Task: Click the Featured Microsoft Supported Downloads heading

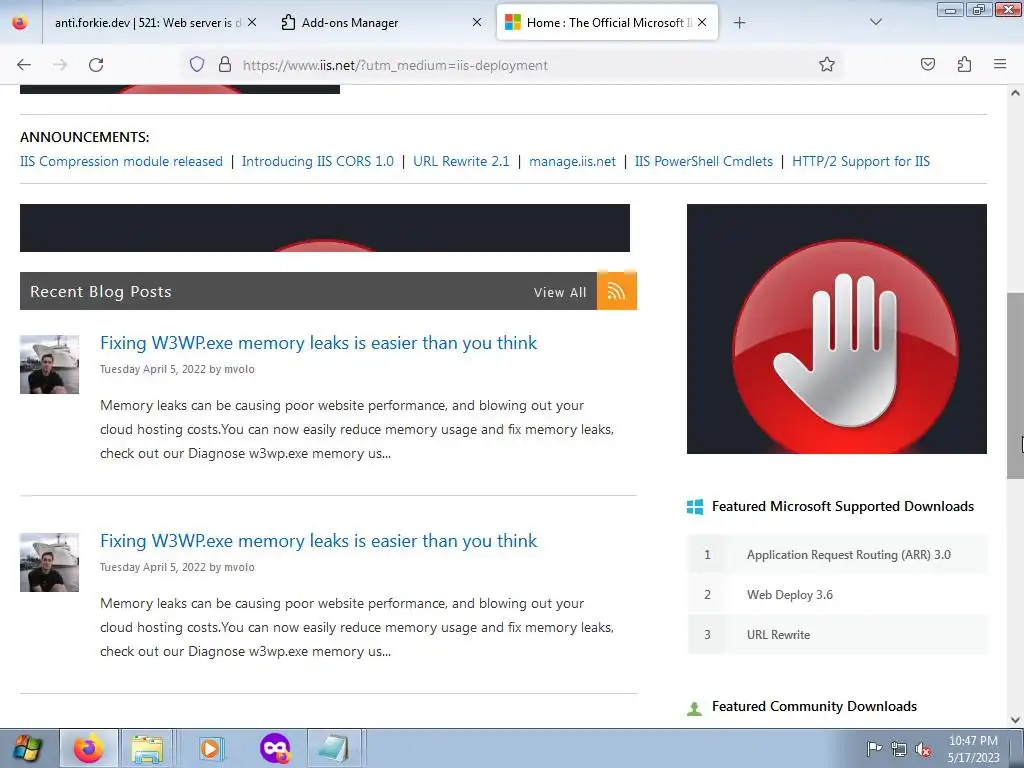Action: (x=842, y=507)
